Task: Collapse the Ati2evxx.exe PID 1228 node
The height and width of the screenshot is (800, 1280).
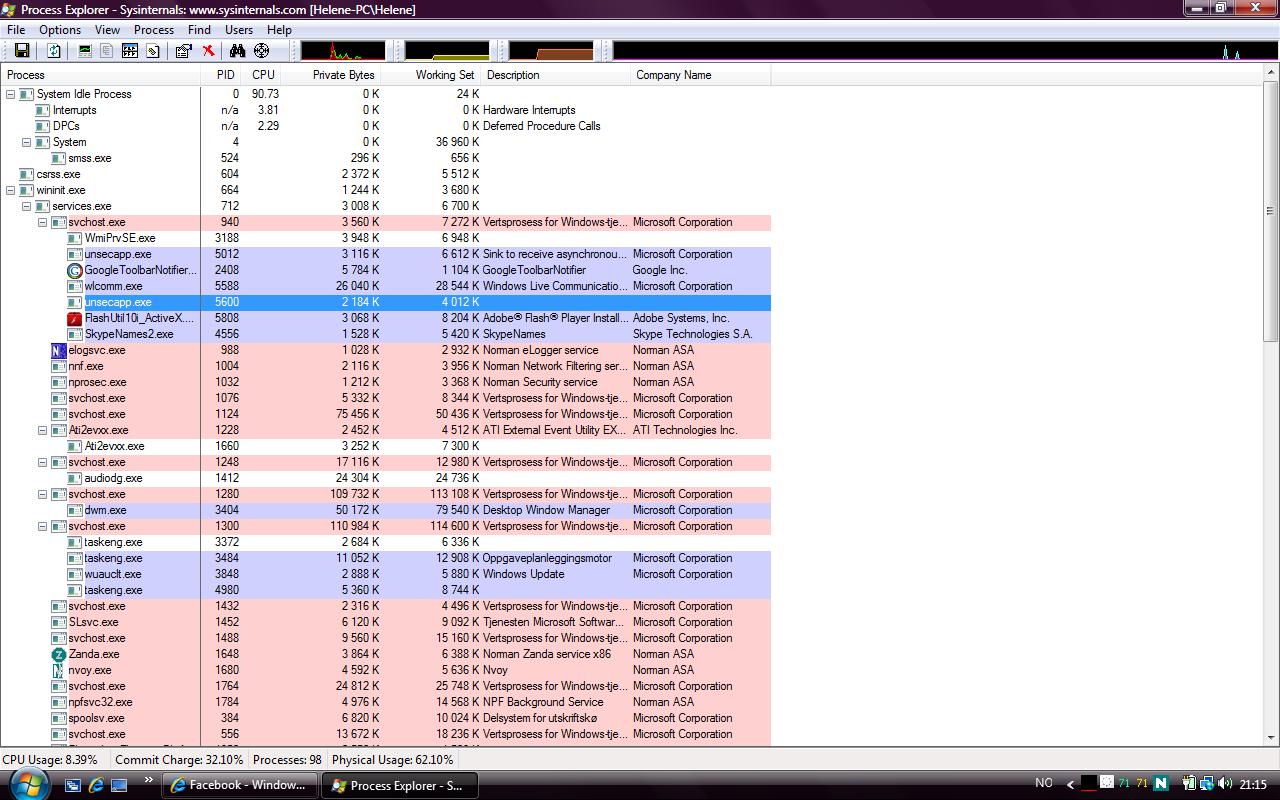Action: (43, 430)
